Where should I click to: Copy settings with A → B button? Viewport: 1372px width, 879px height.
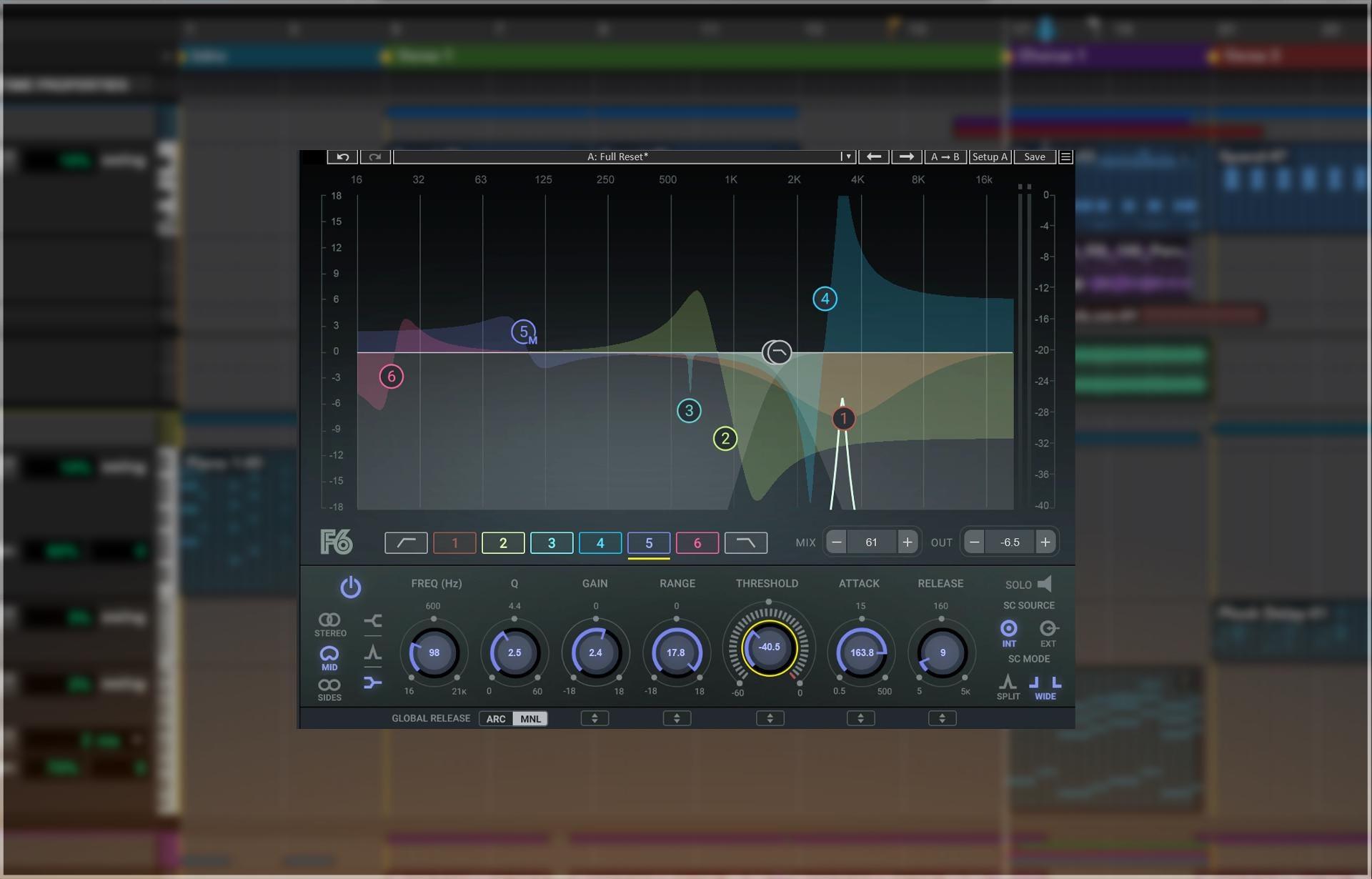pyautogui.click(x=945, y=157)
